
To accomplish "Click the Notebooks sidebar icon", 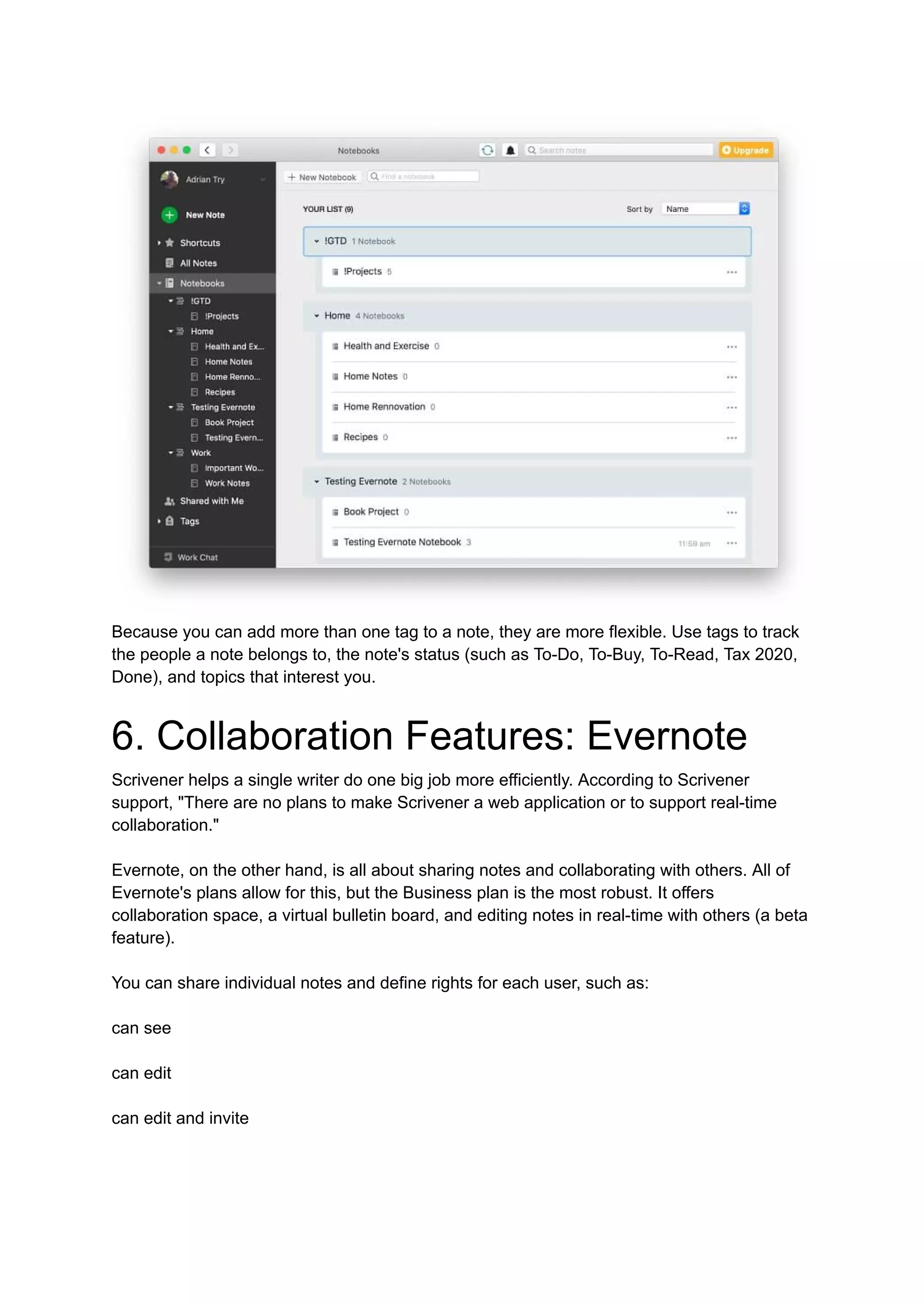I will (170, 283).
